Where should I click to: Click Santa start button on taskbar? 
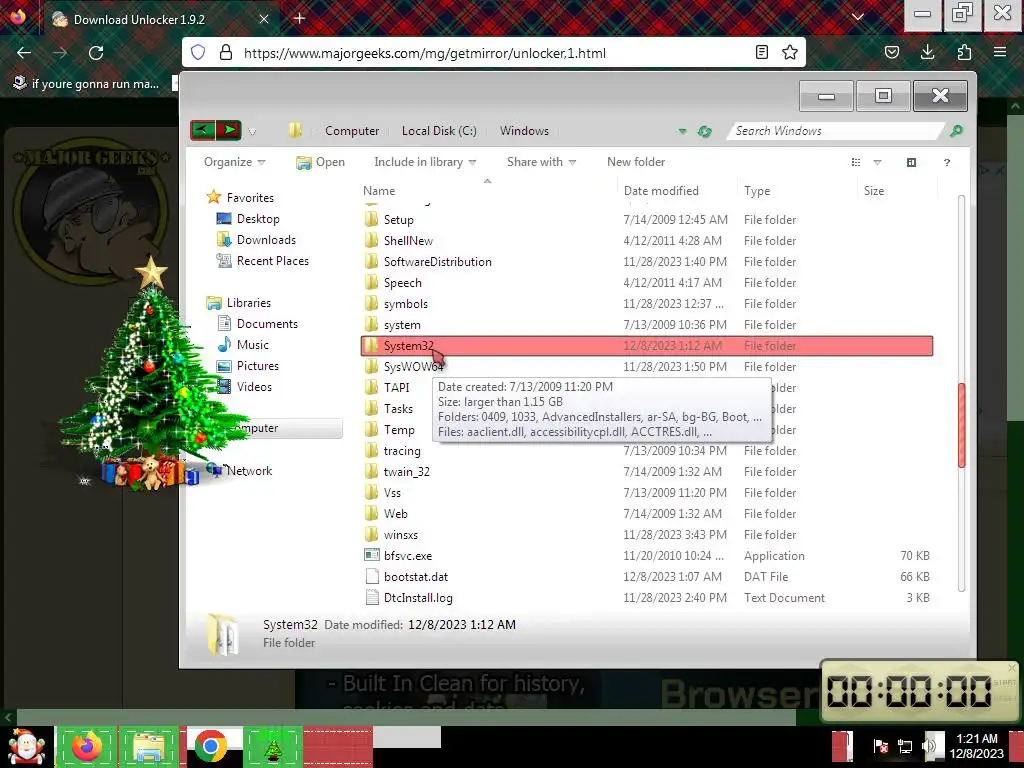tap(26, 746)
